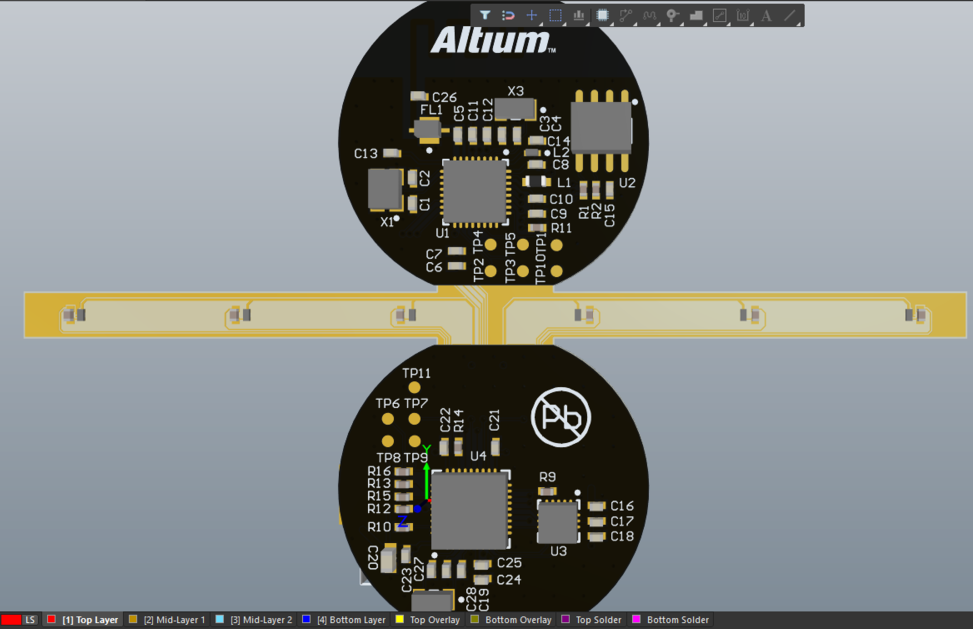
Task: Select the length tuning meander tool
Action: pos(649,16)
